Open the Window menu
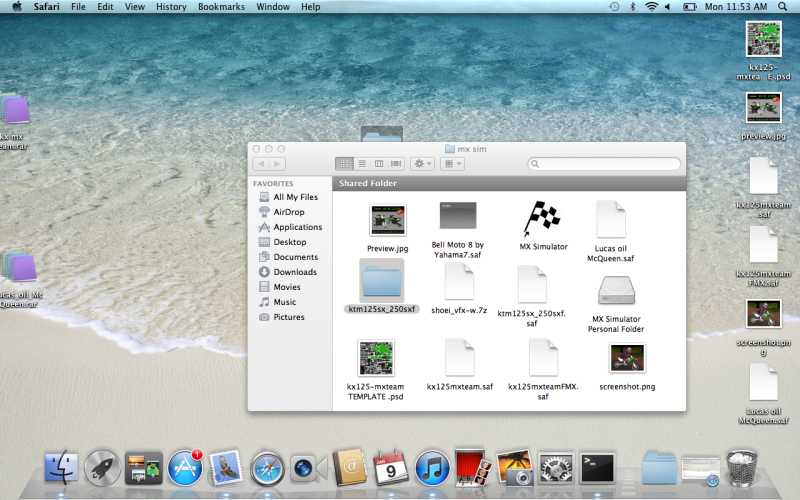The height and width of the screenshot is (500, 800). coord(273,7)
